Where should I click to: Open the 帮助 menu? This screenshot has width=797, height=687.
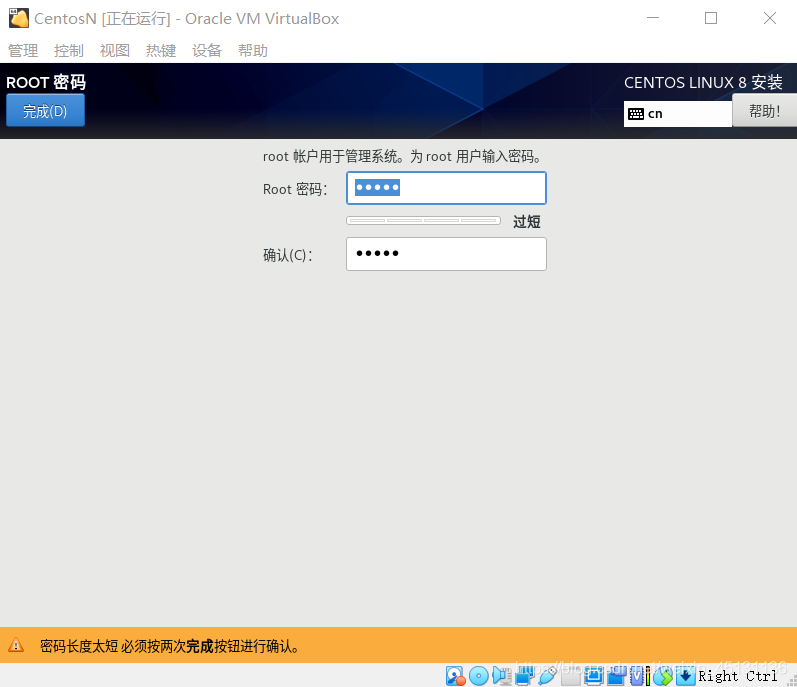253,50
